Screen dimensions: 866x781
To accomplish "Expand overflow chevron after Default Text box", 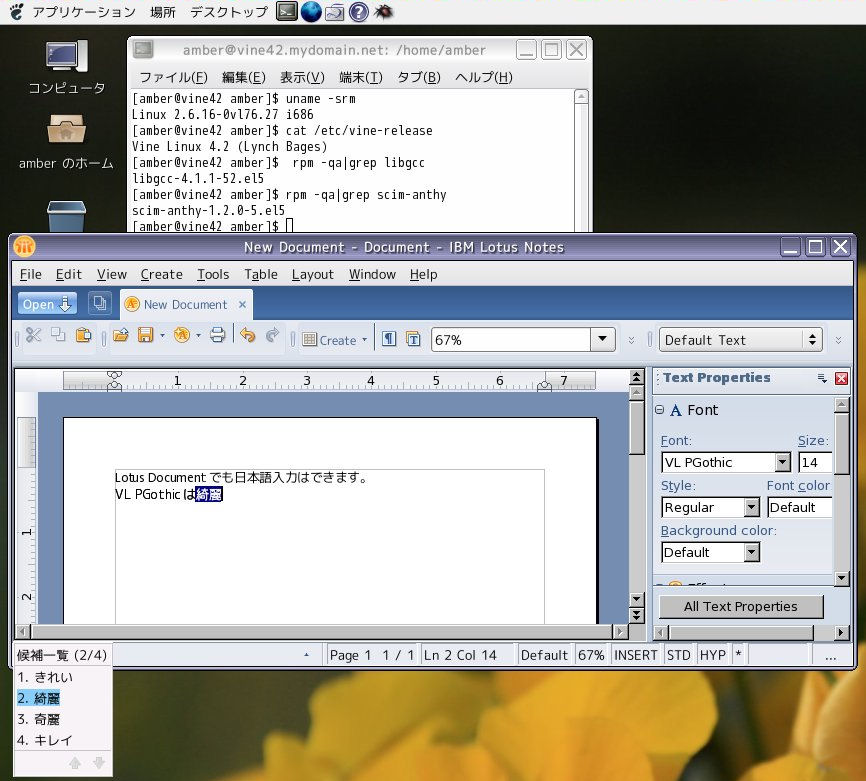I will 838,340.
